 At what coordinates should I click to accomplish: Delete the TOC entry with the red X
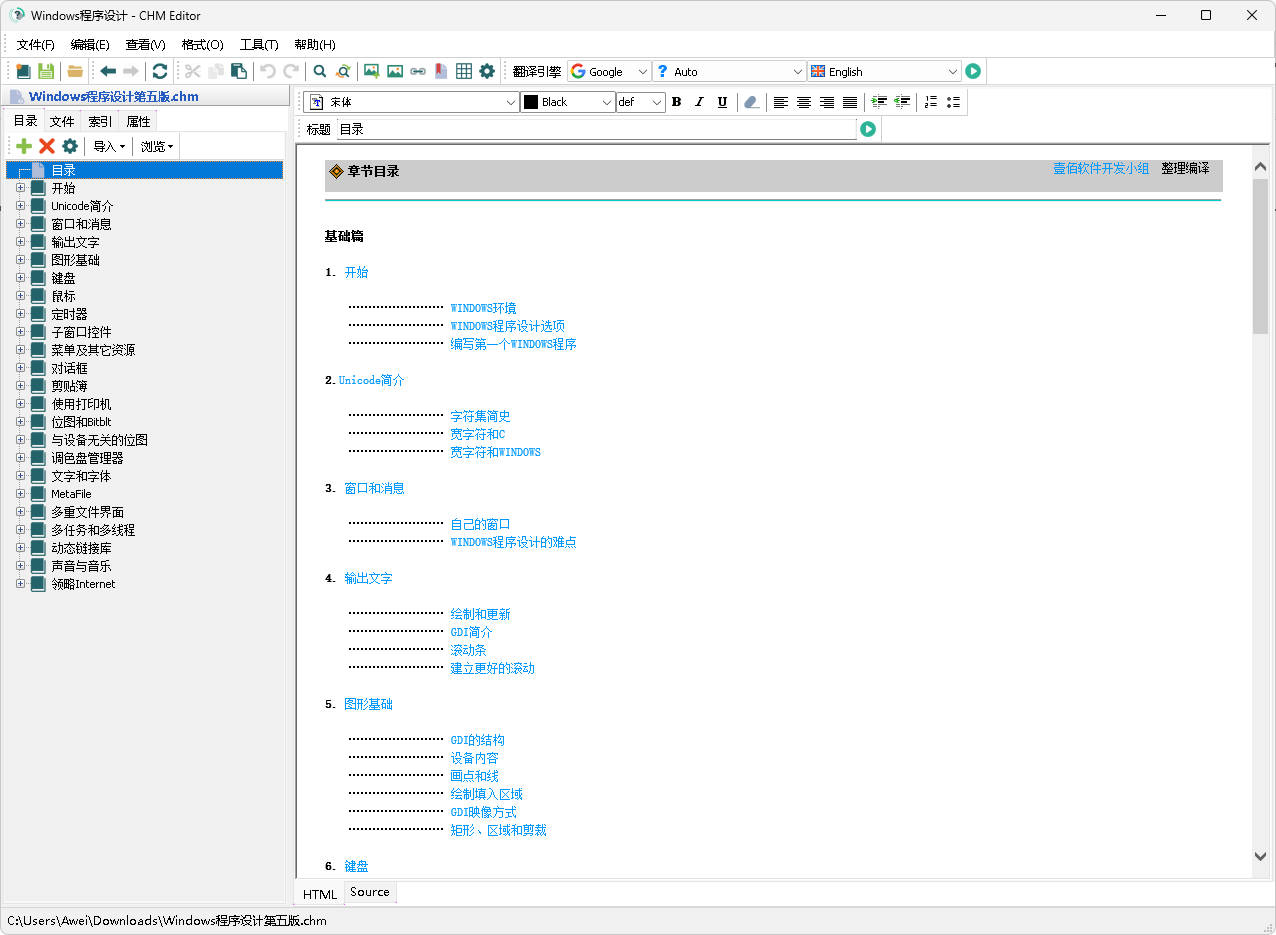[47, 146]
